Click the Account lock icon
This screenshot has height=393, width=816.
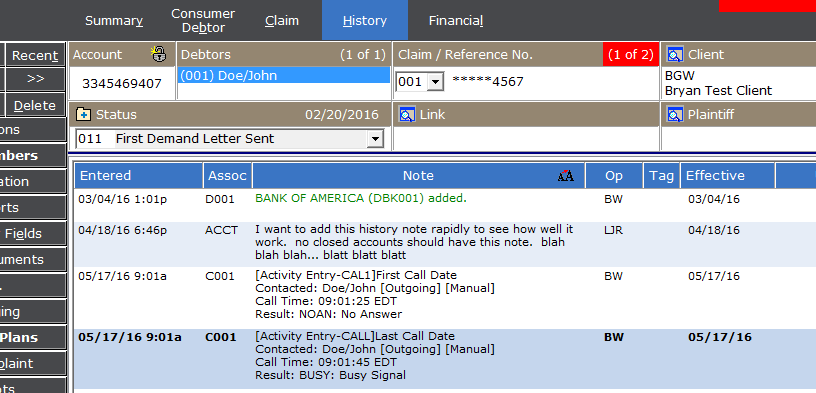[x=159, y=54]
